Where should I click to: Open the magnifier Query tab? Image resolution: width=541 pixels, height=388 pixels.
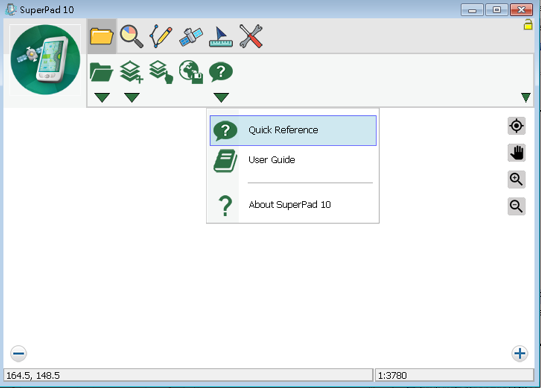pyautogui.click(x=131, y=36)
